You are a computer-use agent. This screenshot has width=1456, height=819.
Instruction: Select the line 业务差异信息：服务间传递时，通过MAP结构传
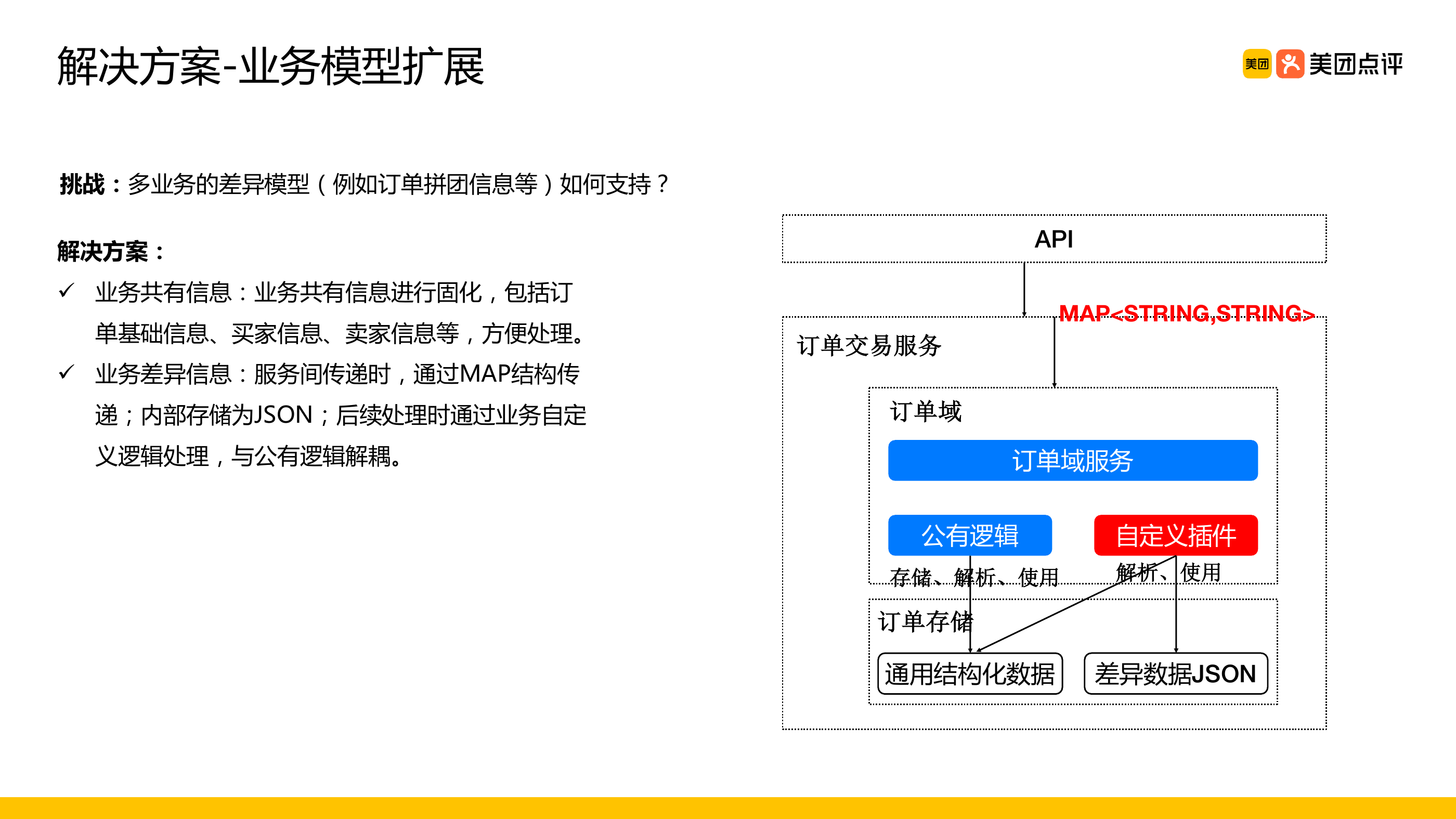click(337, 373)
